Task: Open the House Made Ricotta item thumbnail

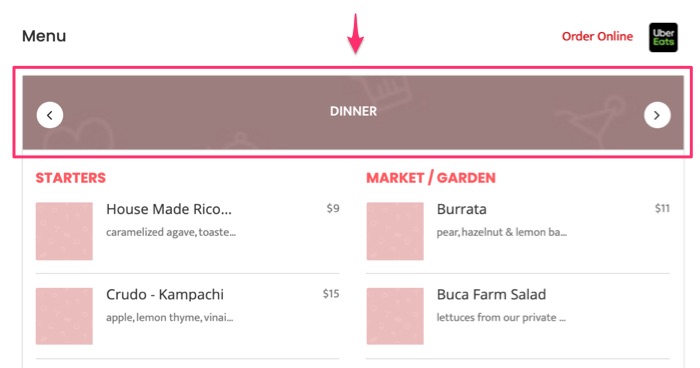Action: 64,231
